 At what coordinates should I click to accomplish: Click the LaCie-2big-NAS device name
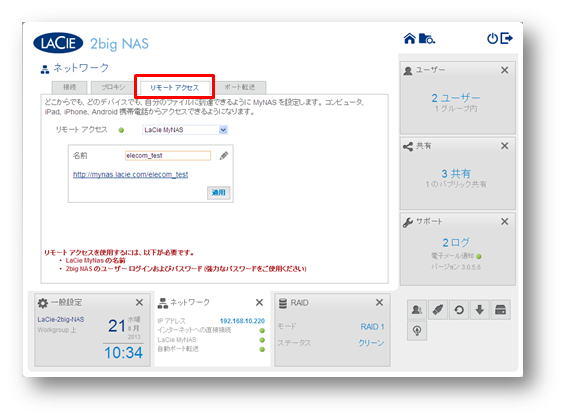[x=61, y=320]
